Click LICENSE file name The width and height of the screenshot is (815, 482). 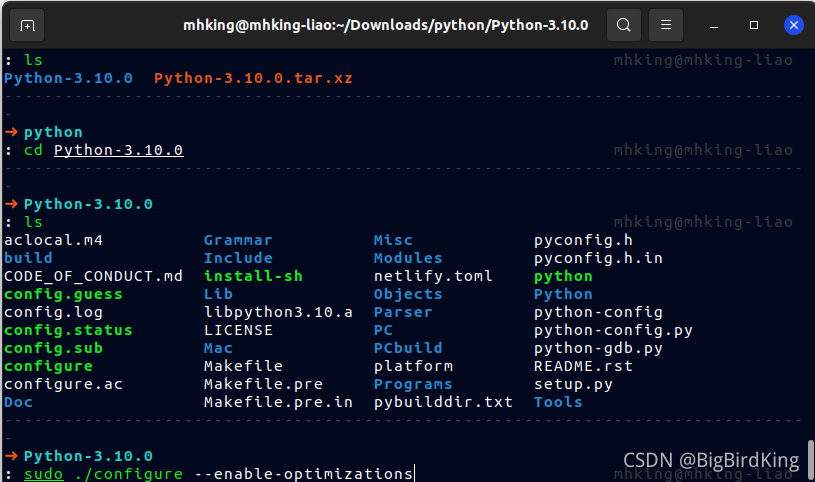tap(238, 330)
